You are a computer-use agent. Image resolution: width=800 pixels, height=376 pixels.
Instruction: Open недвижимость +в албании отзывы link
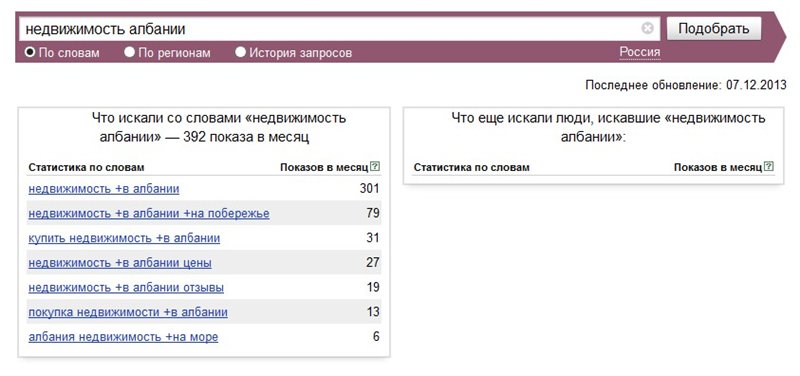pyautogui.click(x=126, y=288)
